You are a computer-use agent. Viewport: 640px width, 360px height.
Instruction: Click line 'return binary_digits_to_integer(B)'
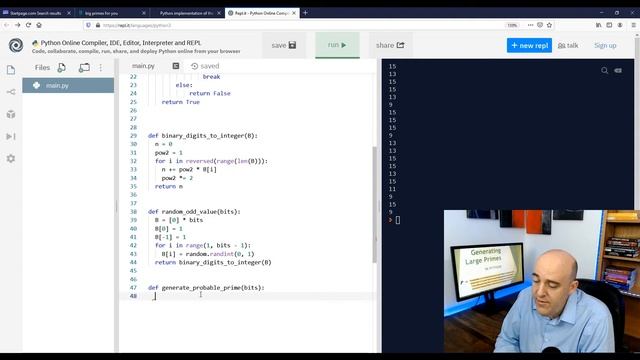(213, 262)
